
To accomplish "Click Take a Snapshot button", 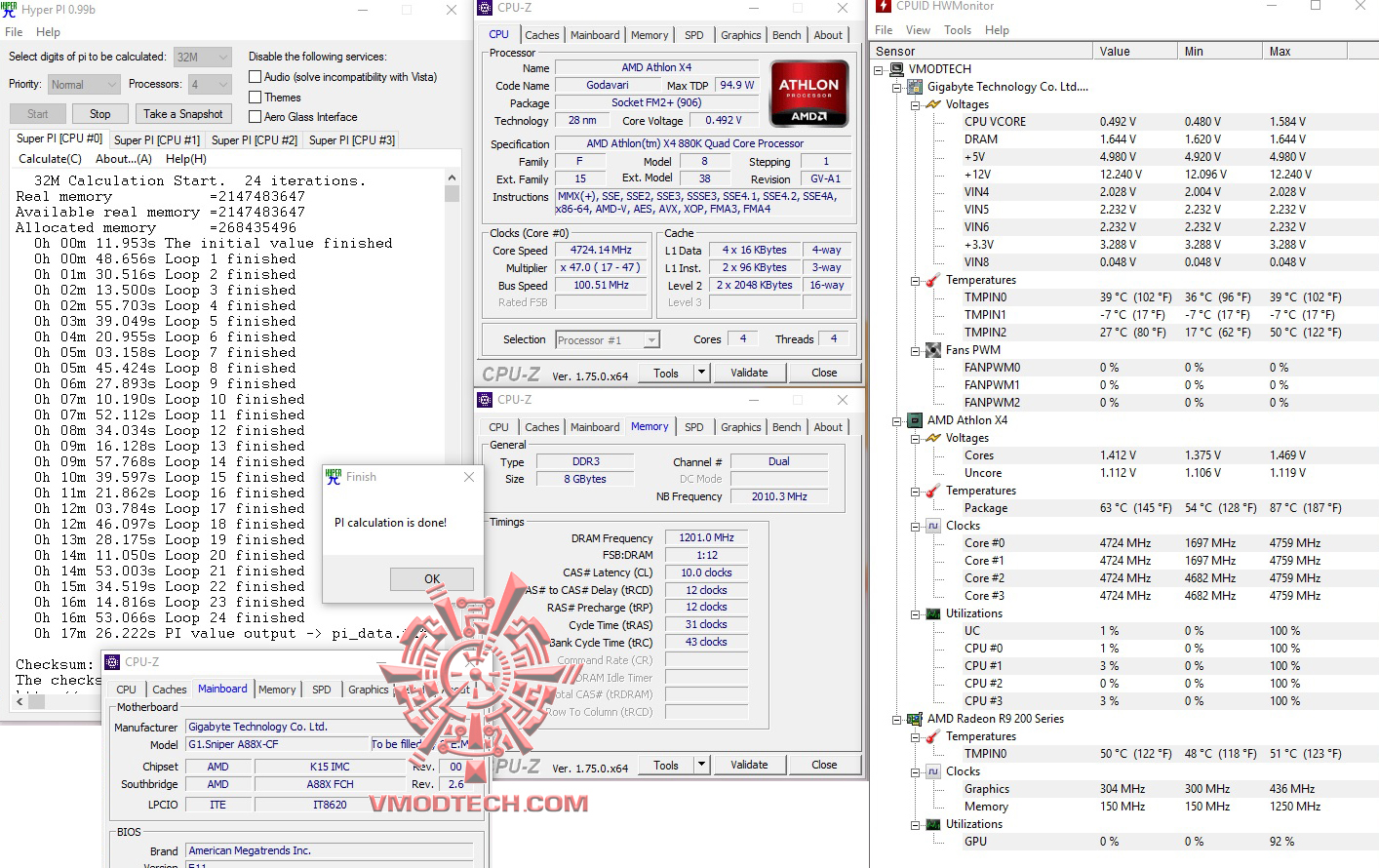I will [x=183, y=114].
